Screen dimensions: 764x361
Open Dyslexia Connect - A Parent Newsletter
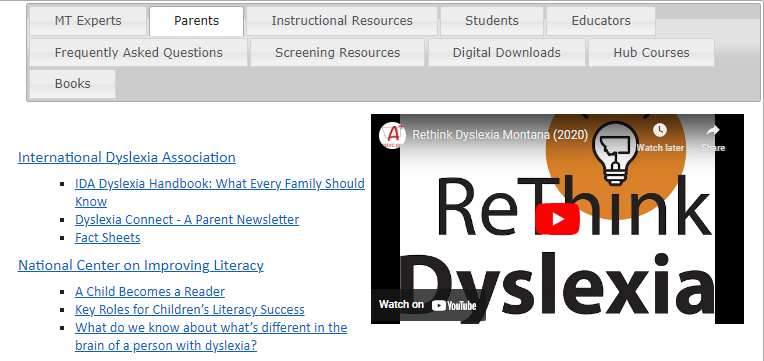187,220
